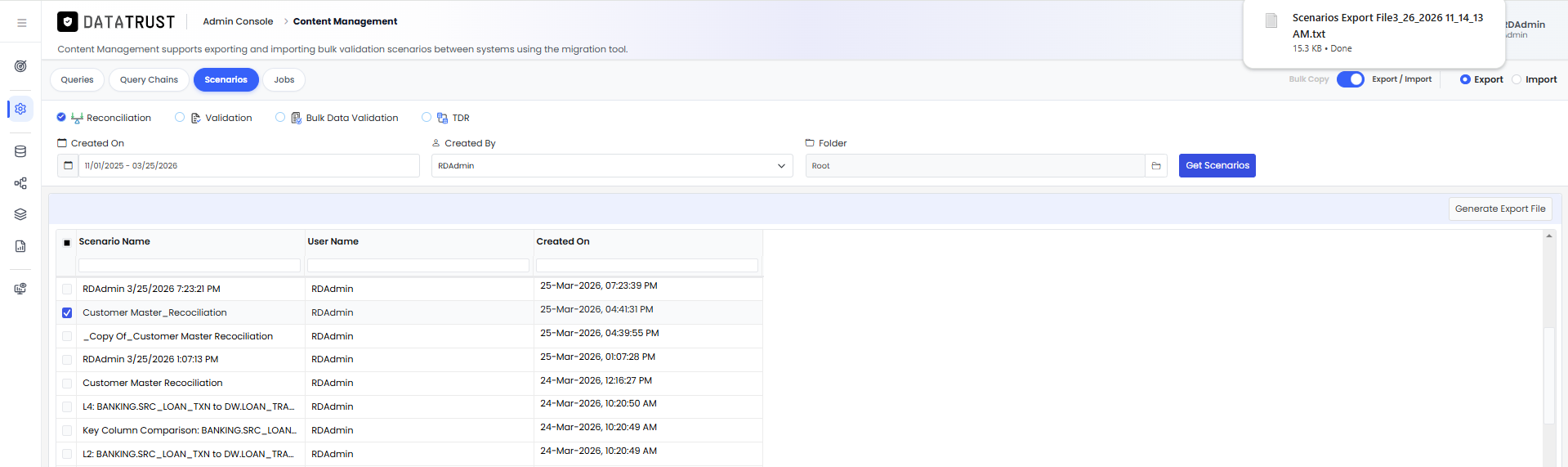Click the downloaded file icon in popup
The width and height of the screenshot is (1568, 467).
pyautogui.click(x=1271, y=21)
